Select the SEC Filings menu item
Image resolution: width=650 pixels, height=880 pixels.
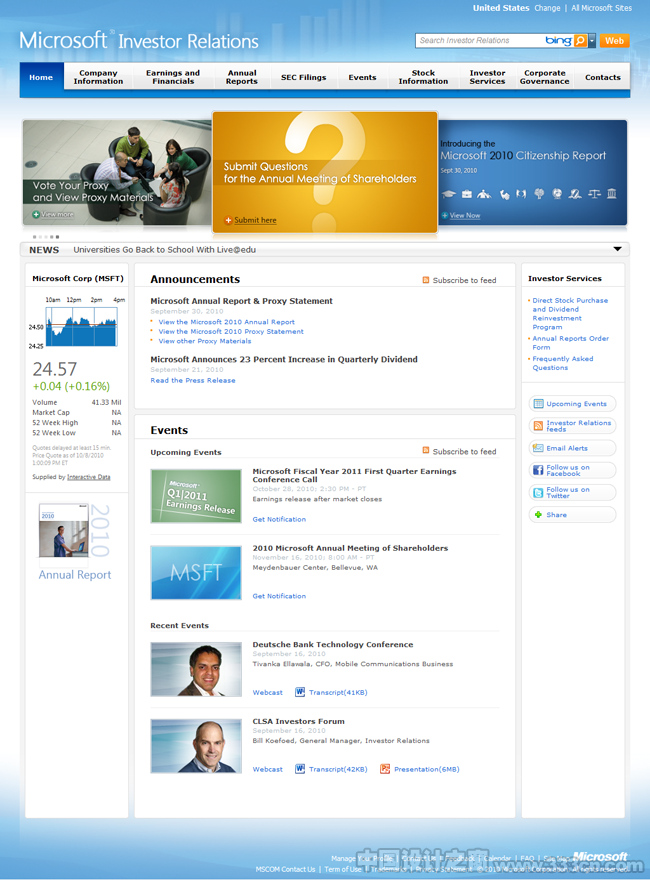pyautogui.click(x=304, y=77)
